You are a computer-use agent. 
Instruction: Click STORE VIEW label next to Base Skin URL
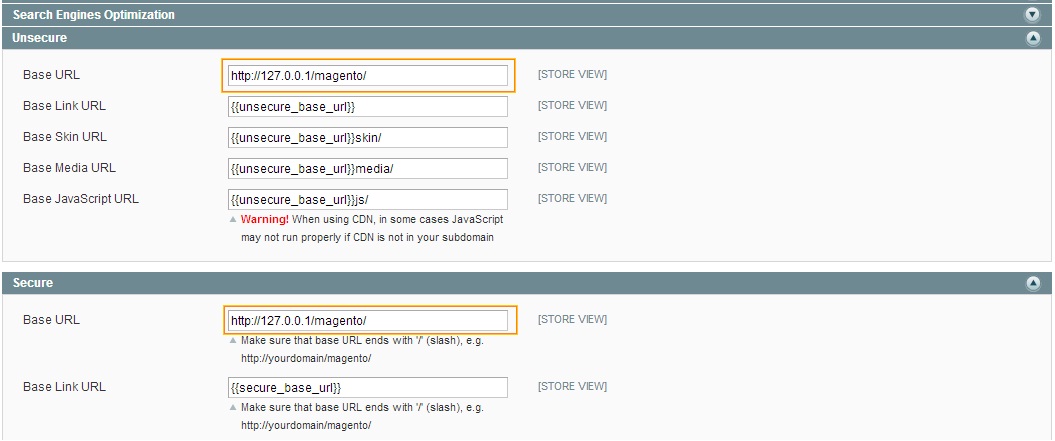click(x=572, y=137)
